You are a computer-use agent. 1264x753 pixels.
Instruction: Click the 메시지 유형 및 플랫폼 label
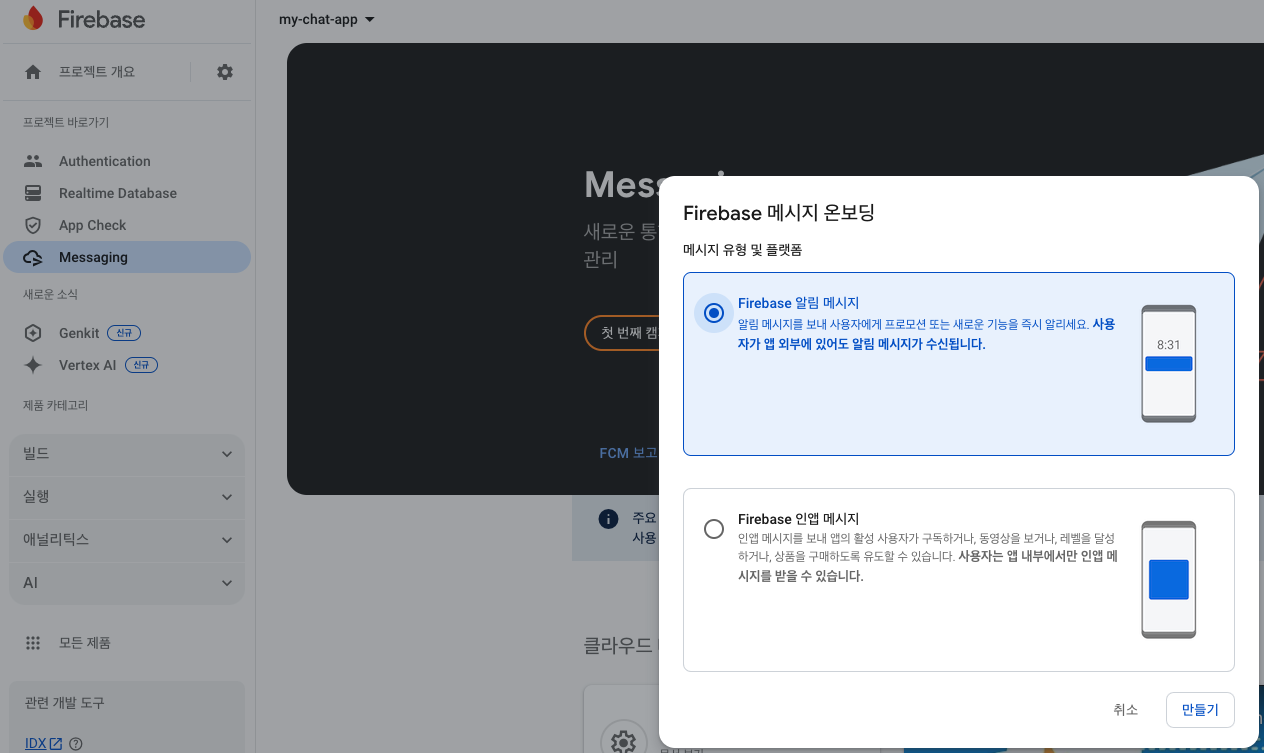point(743,250)
